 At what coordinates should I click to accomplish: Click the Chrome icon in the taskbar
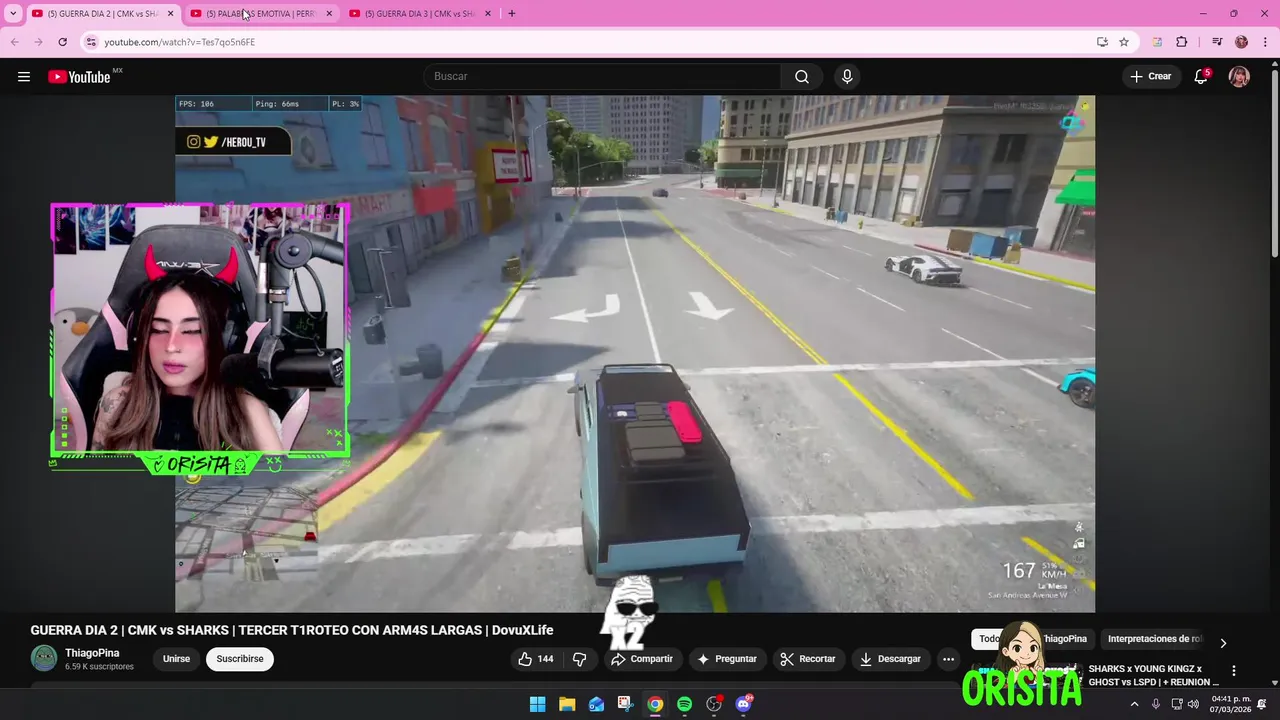(x=655, y=704)
